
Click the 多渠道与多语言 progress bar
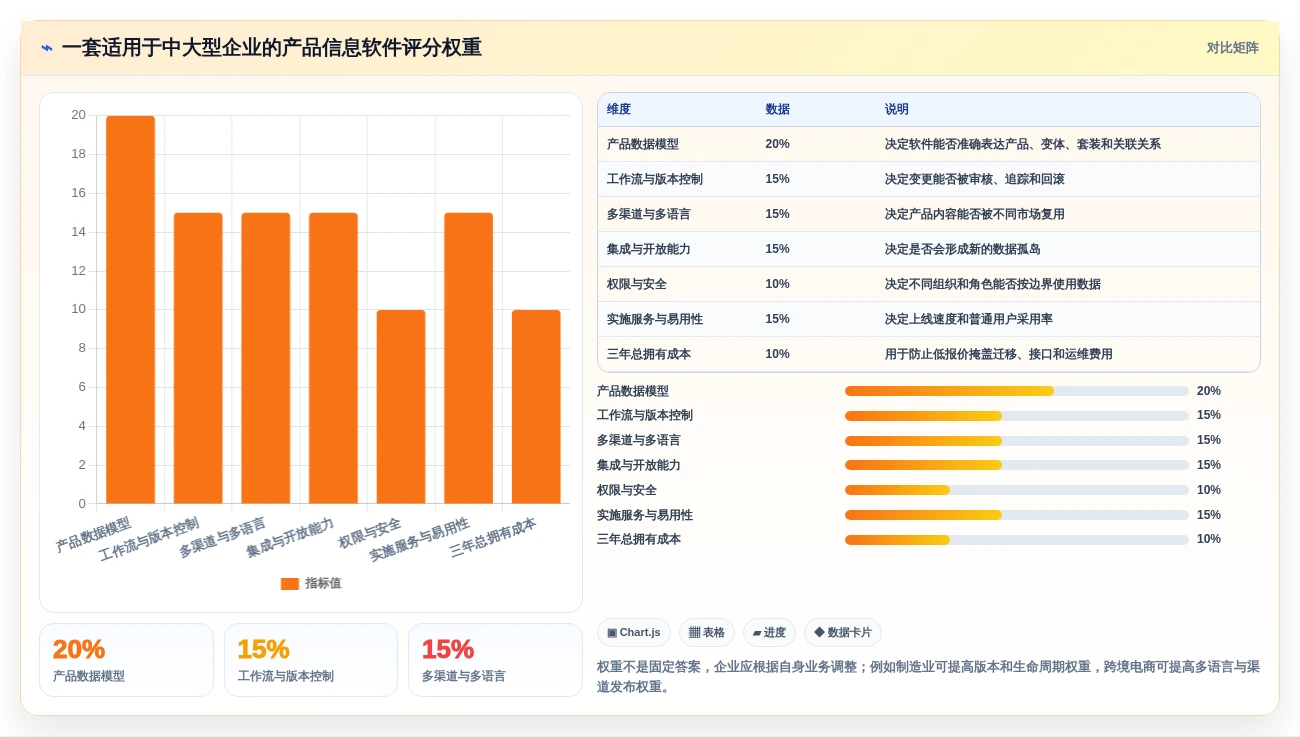tap(1017, 441)
